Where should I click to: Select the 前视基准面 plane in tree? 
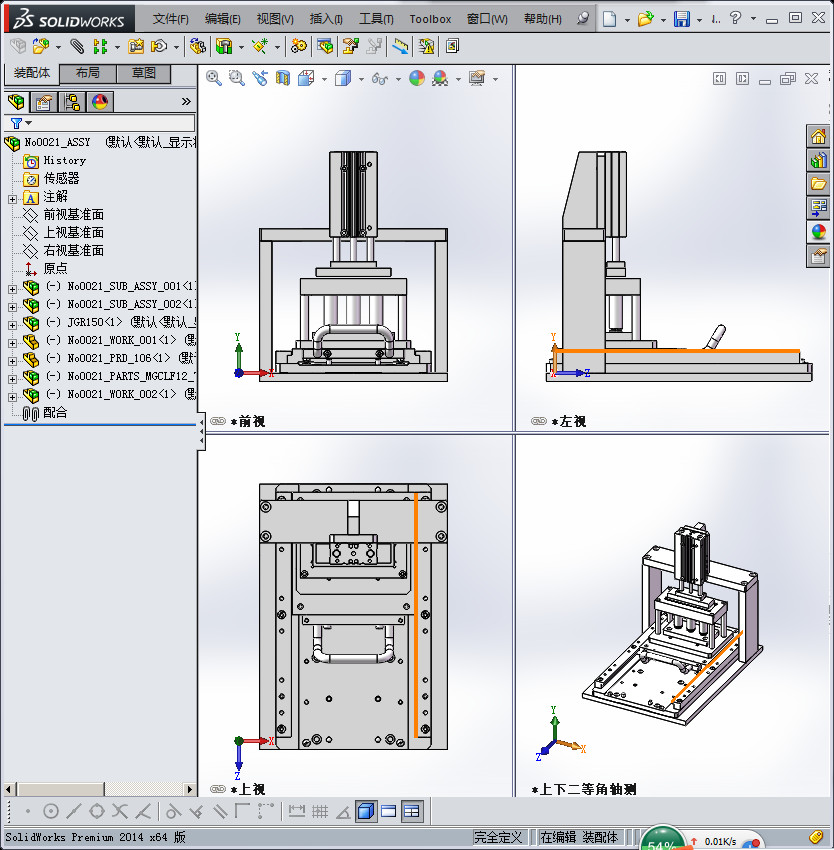(73, 215)
